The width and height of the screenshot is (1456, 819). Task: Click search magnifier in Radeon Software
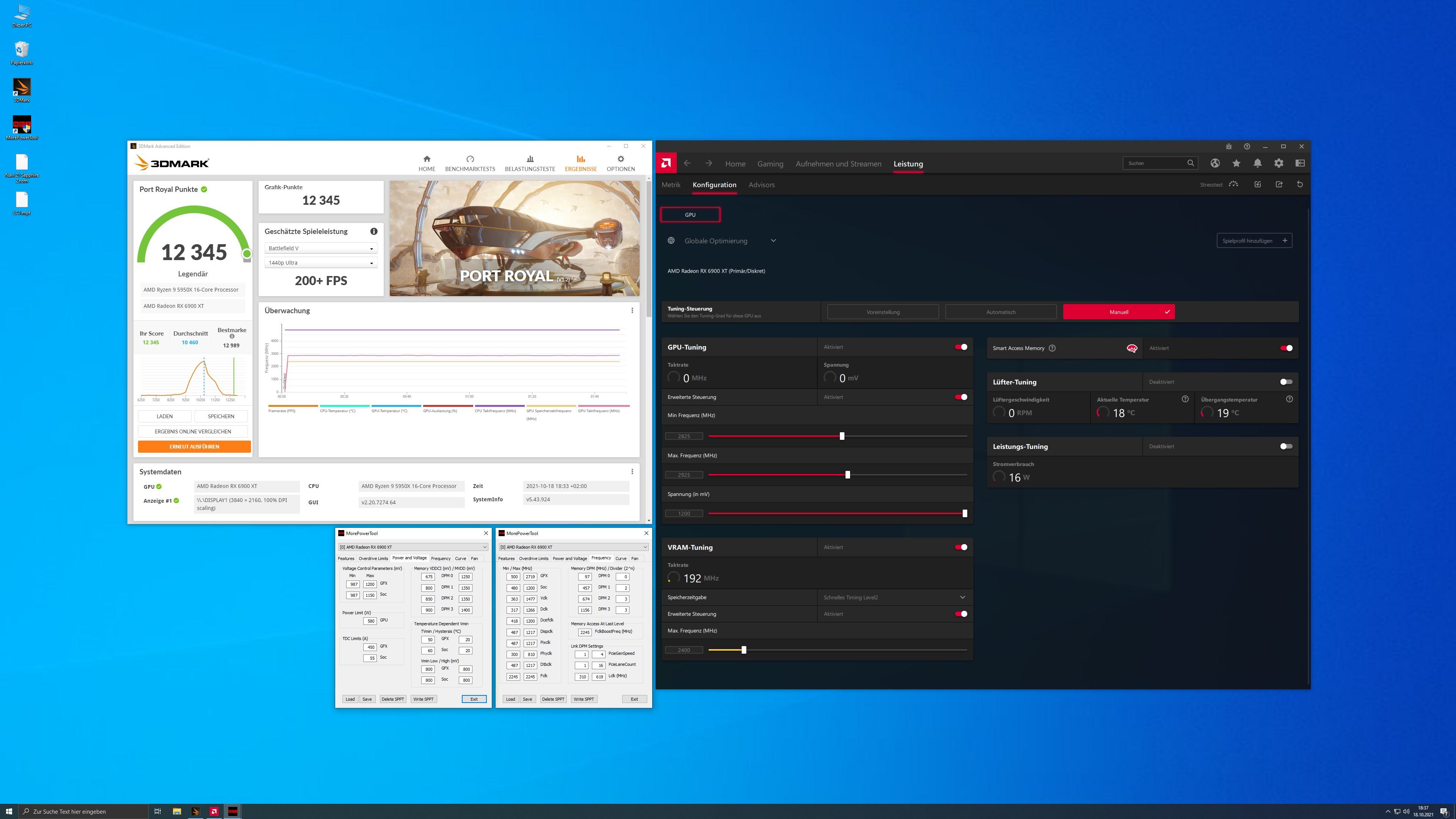(1191, 163)
